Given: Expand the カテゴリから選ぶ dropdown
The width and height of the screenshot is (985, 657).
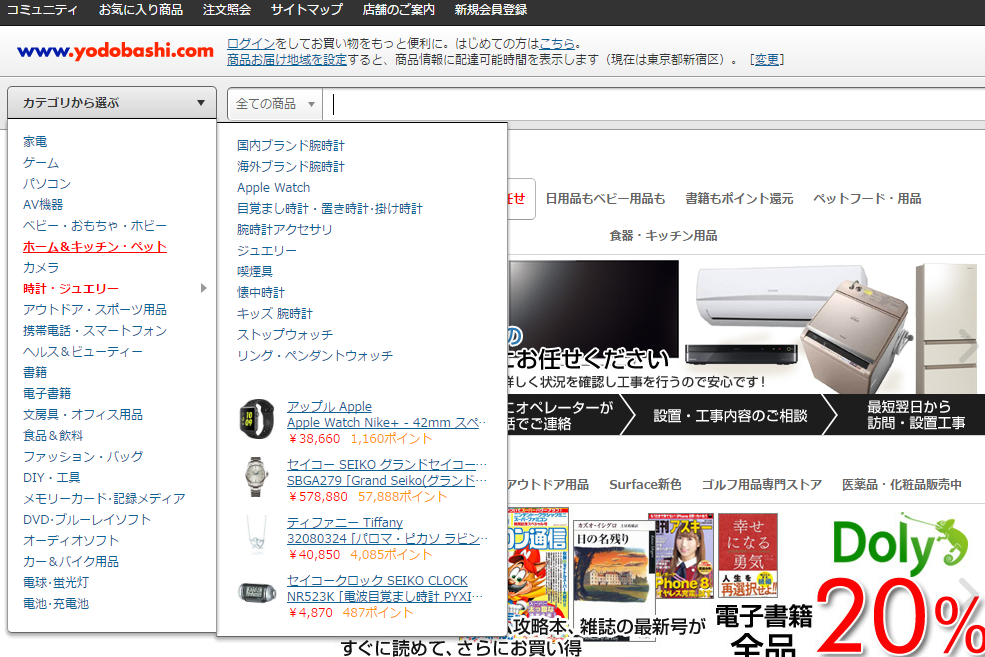Looking at the screenshot, I should pyautogui.click(x=112, y=102).
